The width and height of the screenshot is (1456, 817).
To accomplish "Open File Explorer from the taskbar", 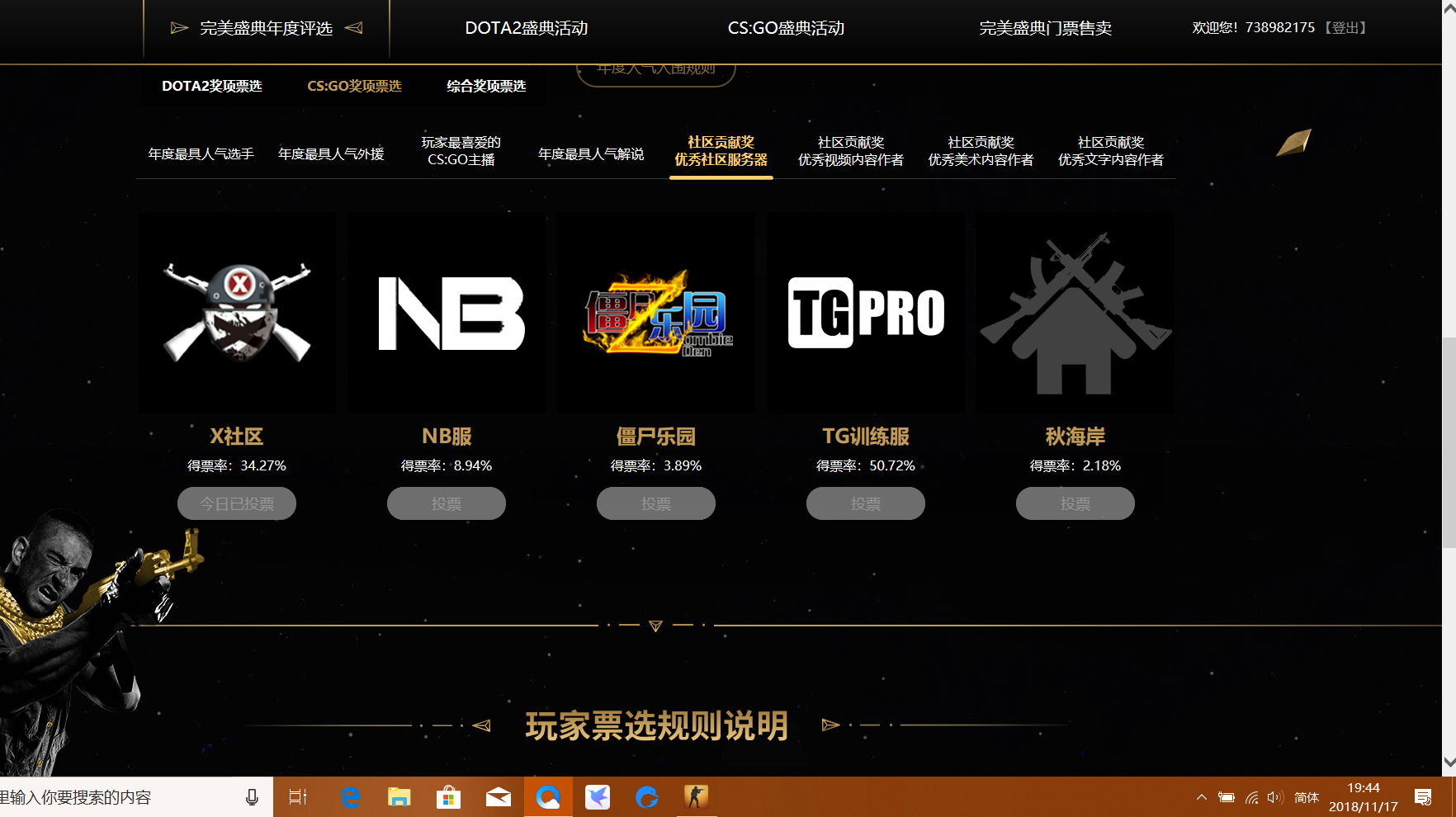I will point(399,796).
